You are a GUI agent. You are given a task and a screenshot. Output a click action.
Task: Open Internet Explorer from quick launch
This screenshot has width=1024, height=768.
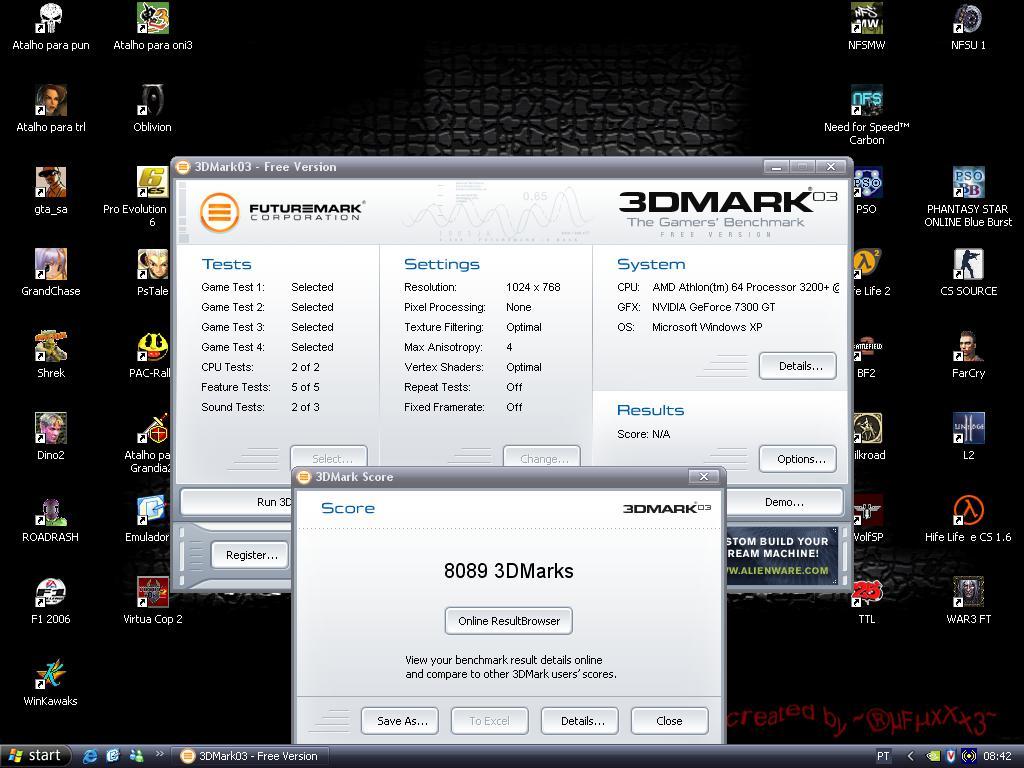(89, 756)
